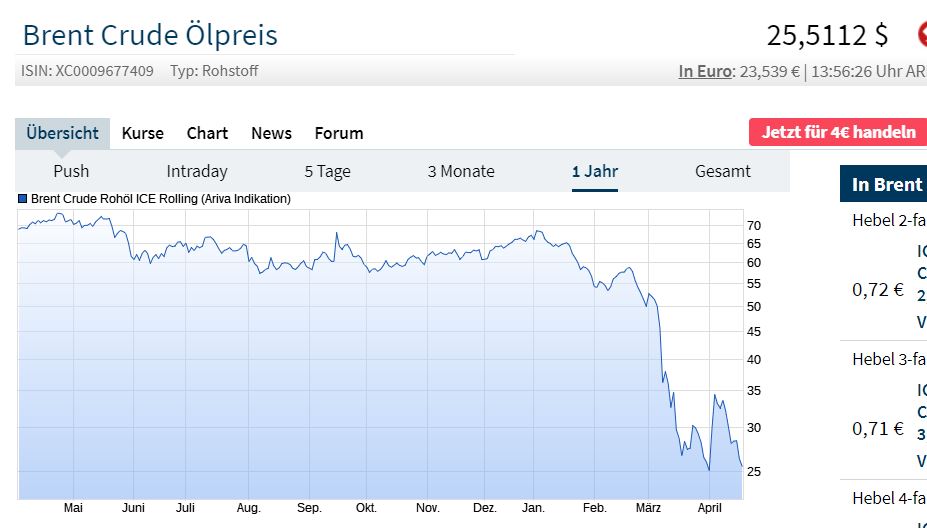Display the 3 Monate chart range
Image resolution: width=927 pixels, height=528 pixels.
[461, 171]
